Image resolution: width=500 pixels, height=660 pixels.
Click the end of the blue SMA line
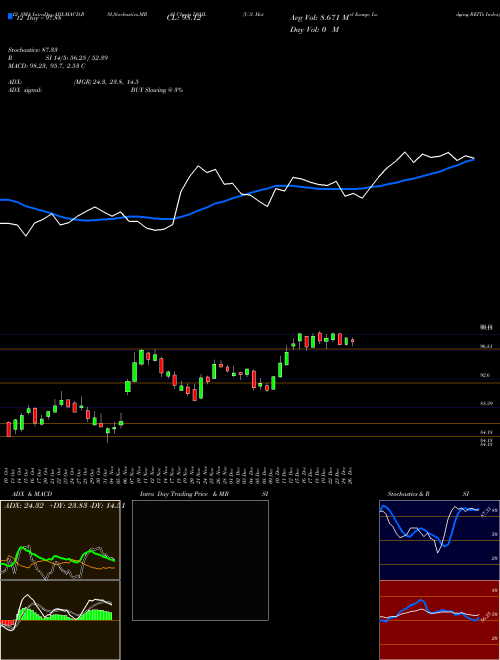474,159
